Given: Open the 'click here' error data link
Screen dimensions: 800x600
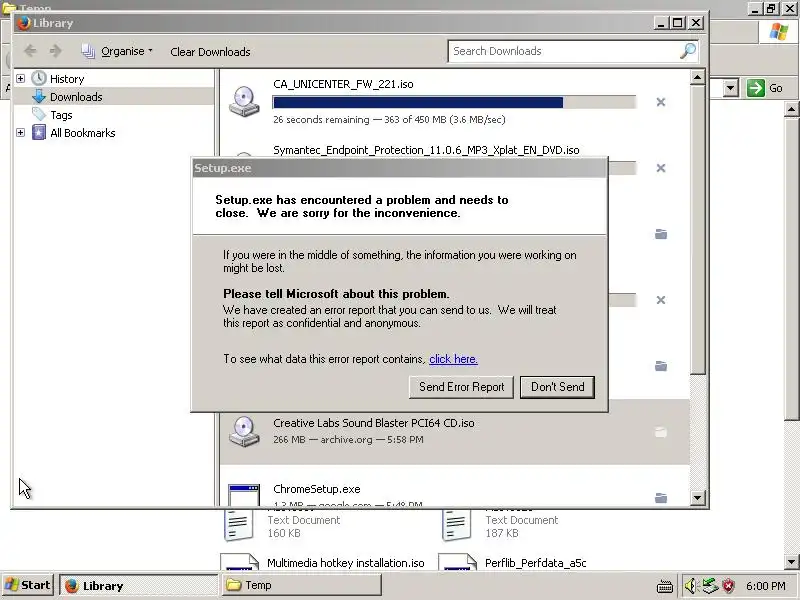Looking at the screenshot, I should (453, 359).
